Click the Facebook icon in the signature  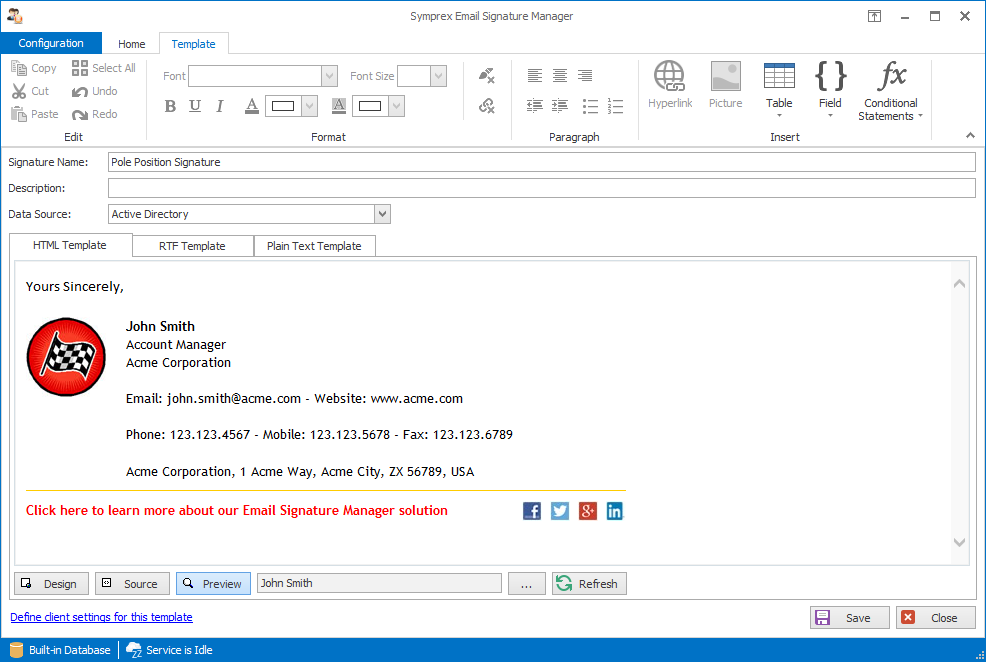[532, 510]
